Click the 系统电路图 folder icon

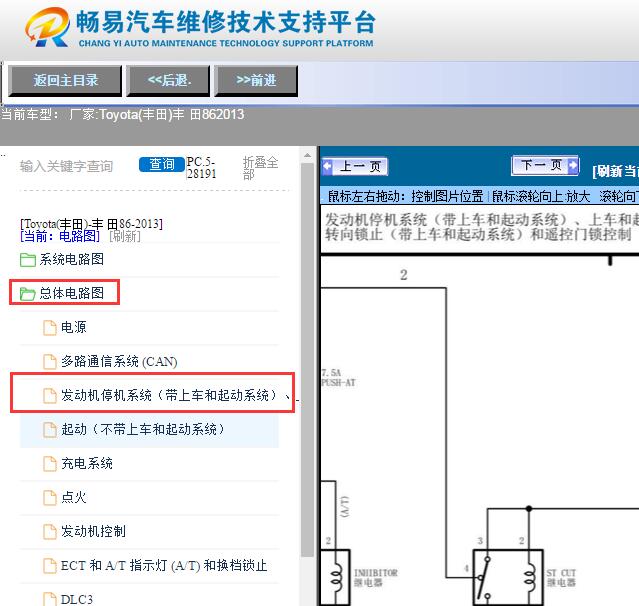click(28, 260)
